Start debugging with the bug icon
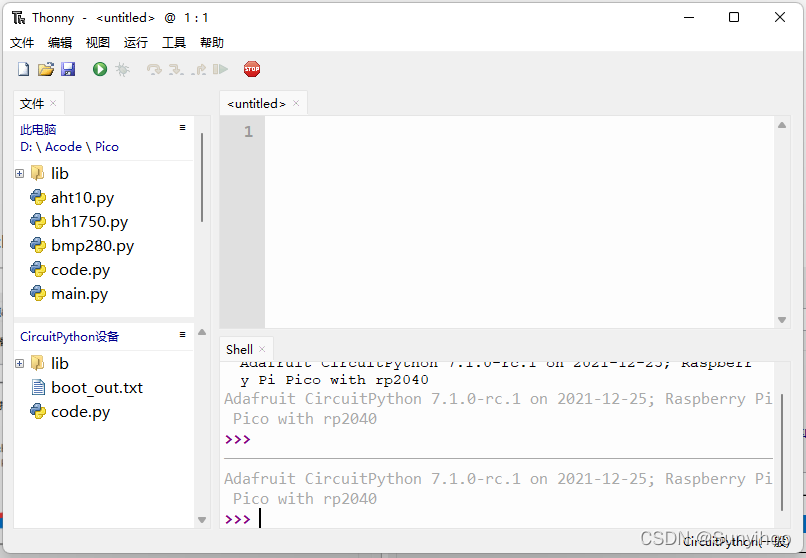The image size is (806, 558). [x=122, y=69]
